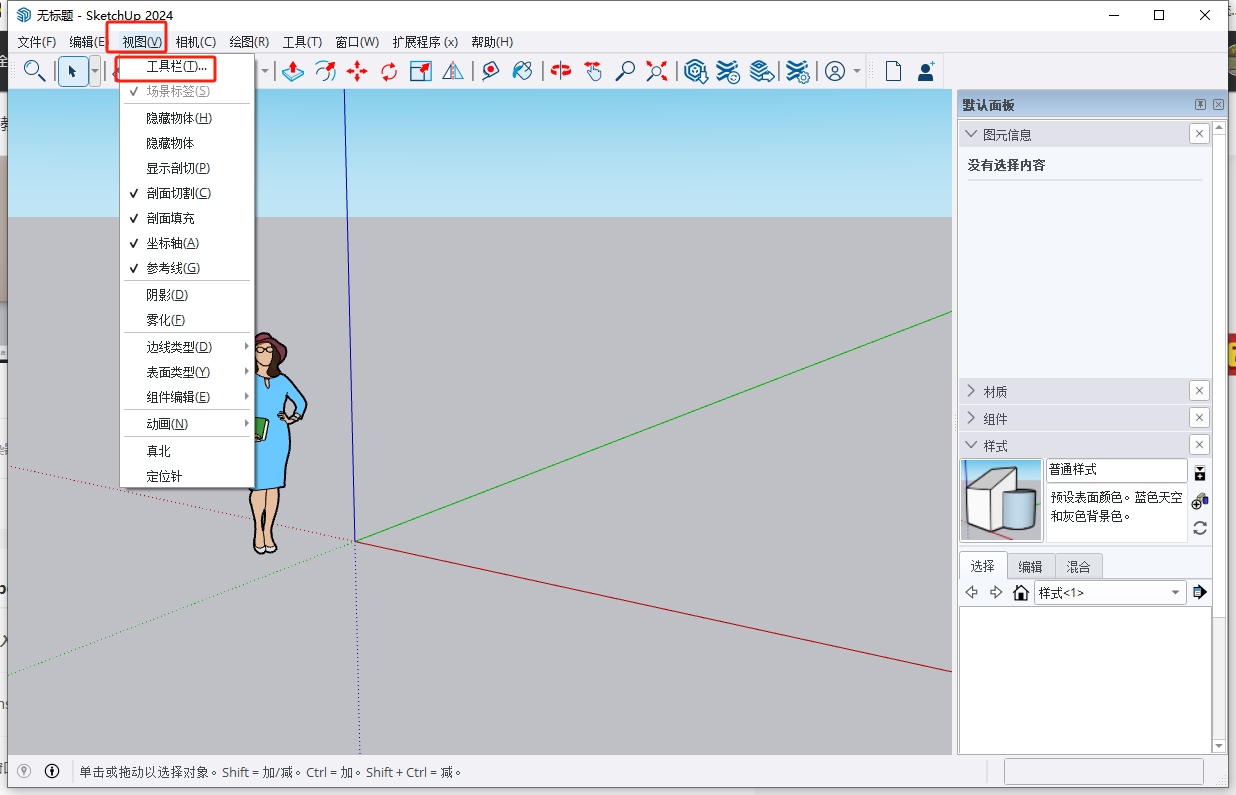Toggle 参考线(G) visibility

coord(187,268)
